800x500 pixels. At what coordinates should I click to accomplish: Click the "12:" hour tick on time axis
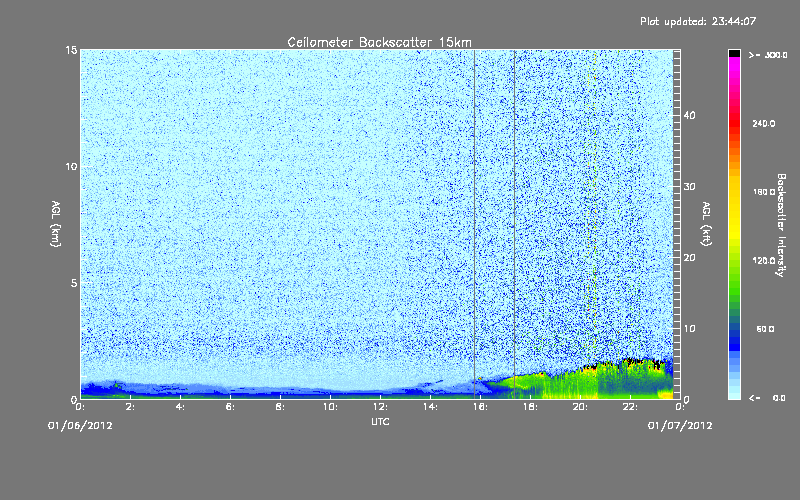[380, 407]
